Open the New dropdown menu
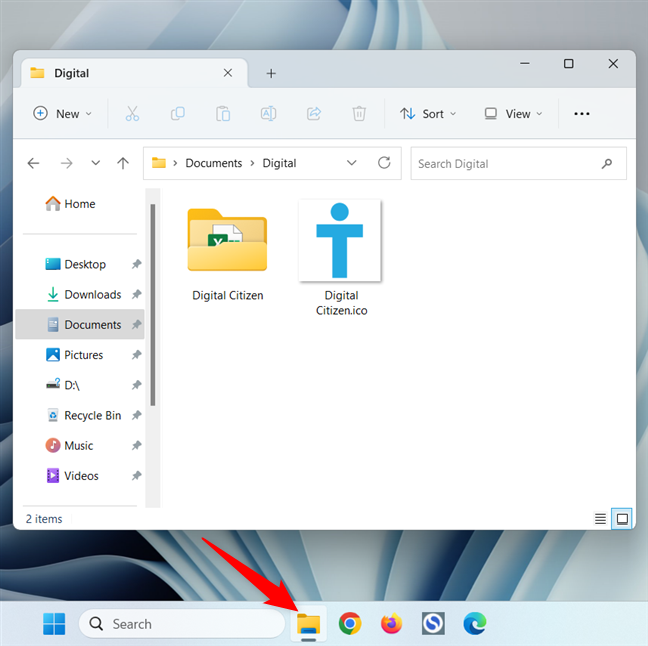The image size is (648, 646). 62,114
